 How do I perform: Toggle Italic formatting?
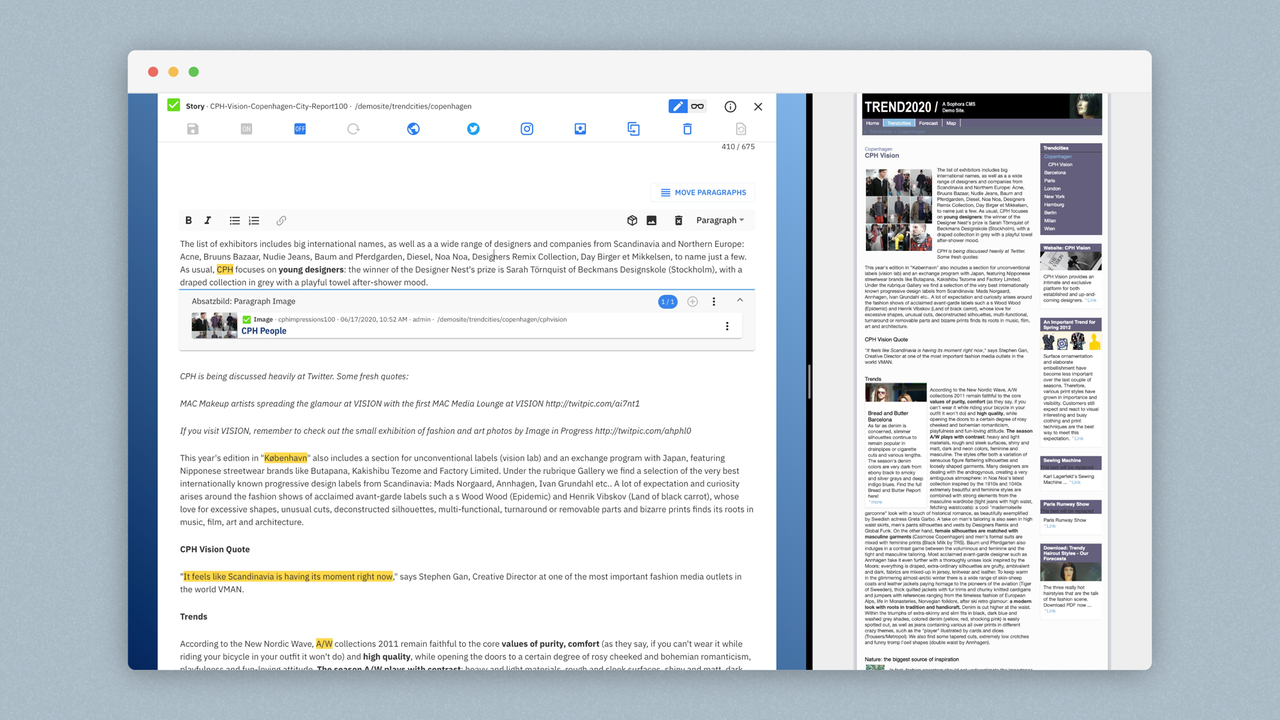[208, 220]
